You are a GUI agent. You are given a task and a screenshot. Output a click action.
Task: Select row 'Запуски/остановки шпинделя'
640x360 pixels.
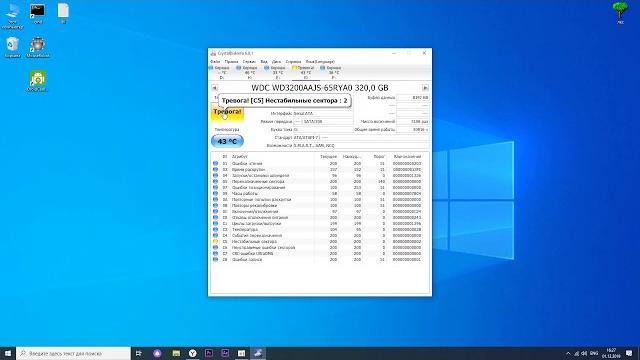point(317,176)
